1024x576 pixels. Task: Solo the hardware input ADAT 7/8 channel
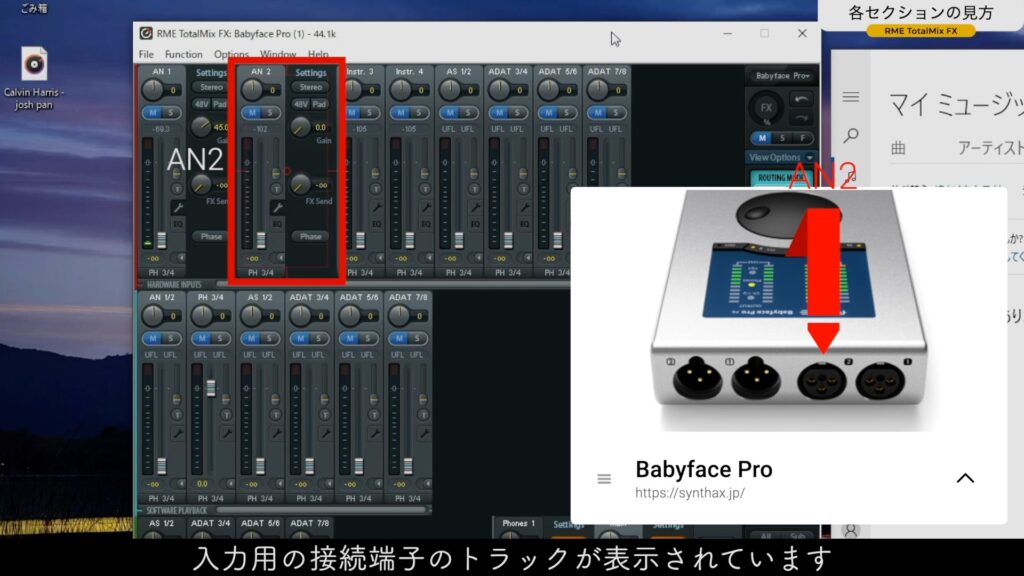pyautogui.click(x=615, y=113)
